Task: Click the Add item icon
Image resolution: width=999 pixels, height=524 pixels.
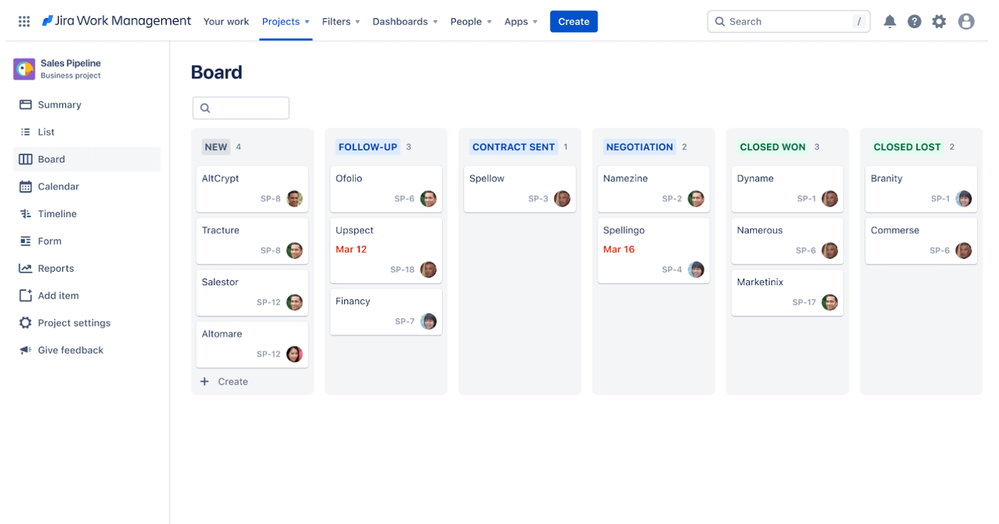Action: pyautogui.click(x=25, y=296)
